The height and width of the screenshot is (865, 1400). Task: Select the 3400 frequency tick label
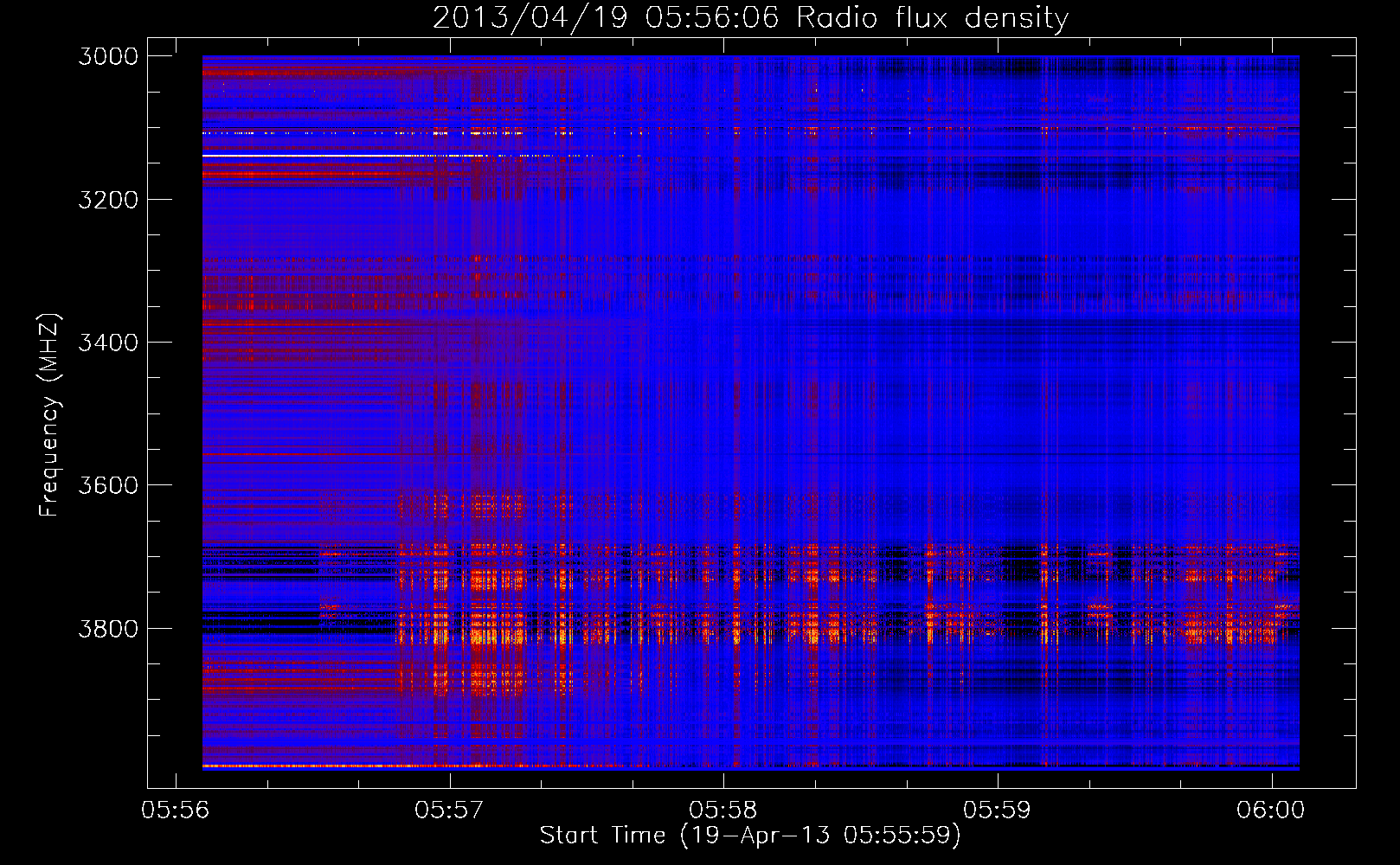[108, 343]
